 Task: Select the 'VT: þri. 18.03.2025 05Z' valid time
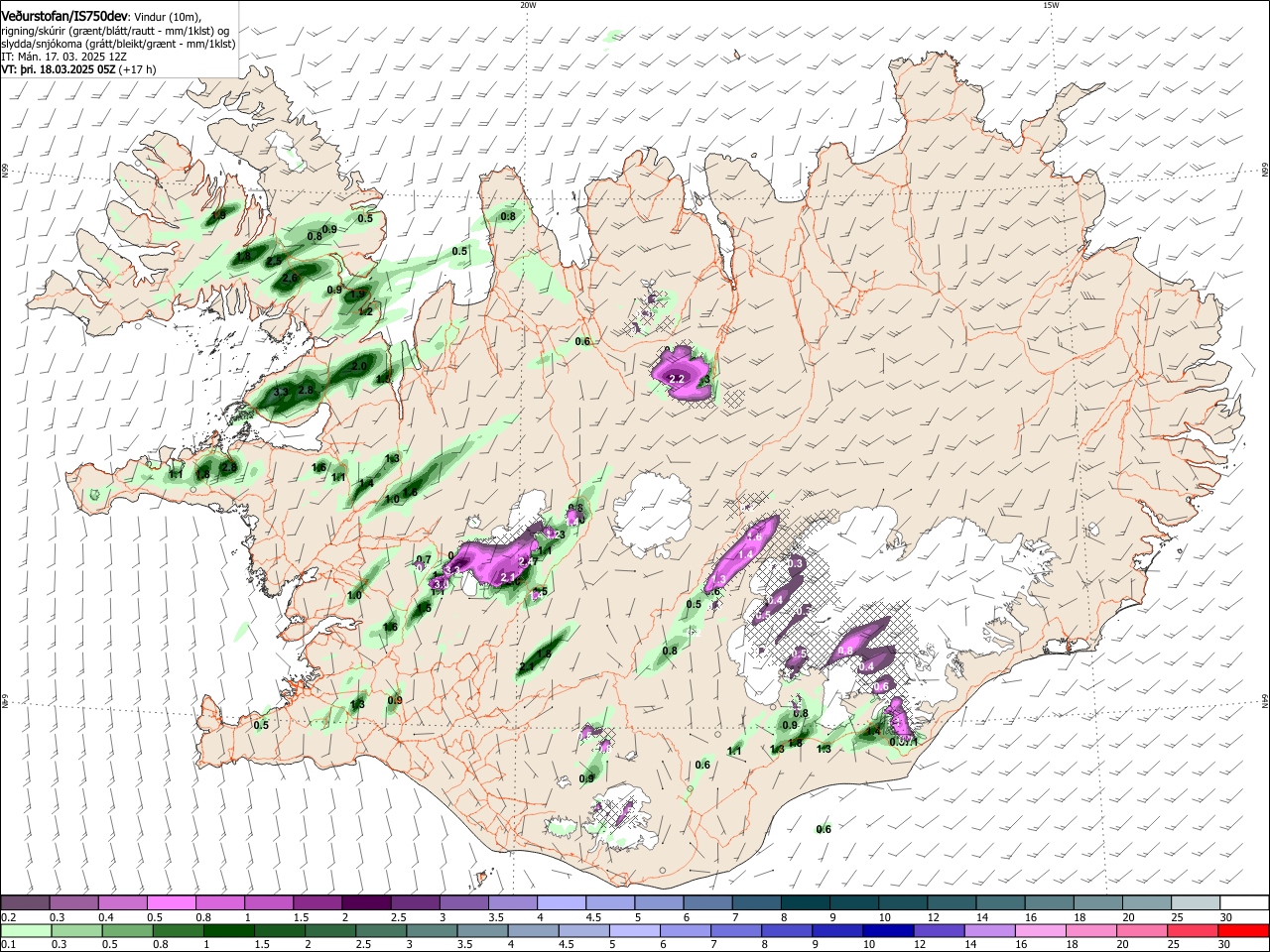60,70
